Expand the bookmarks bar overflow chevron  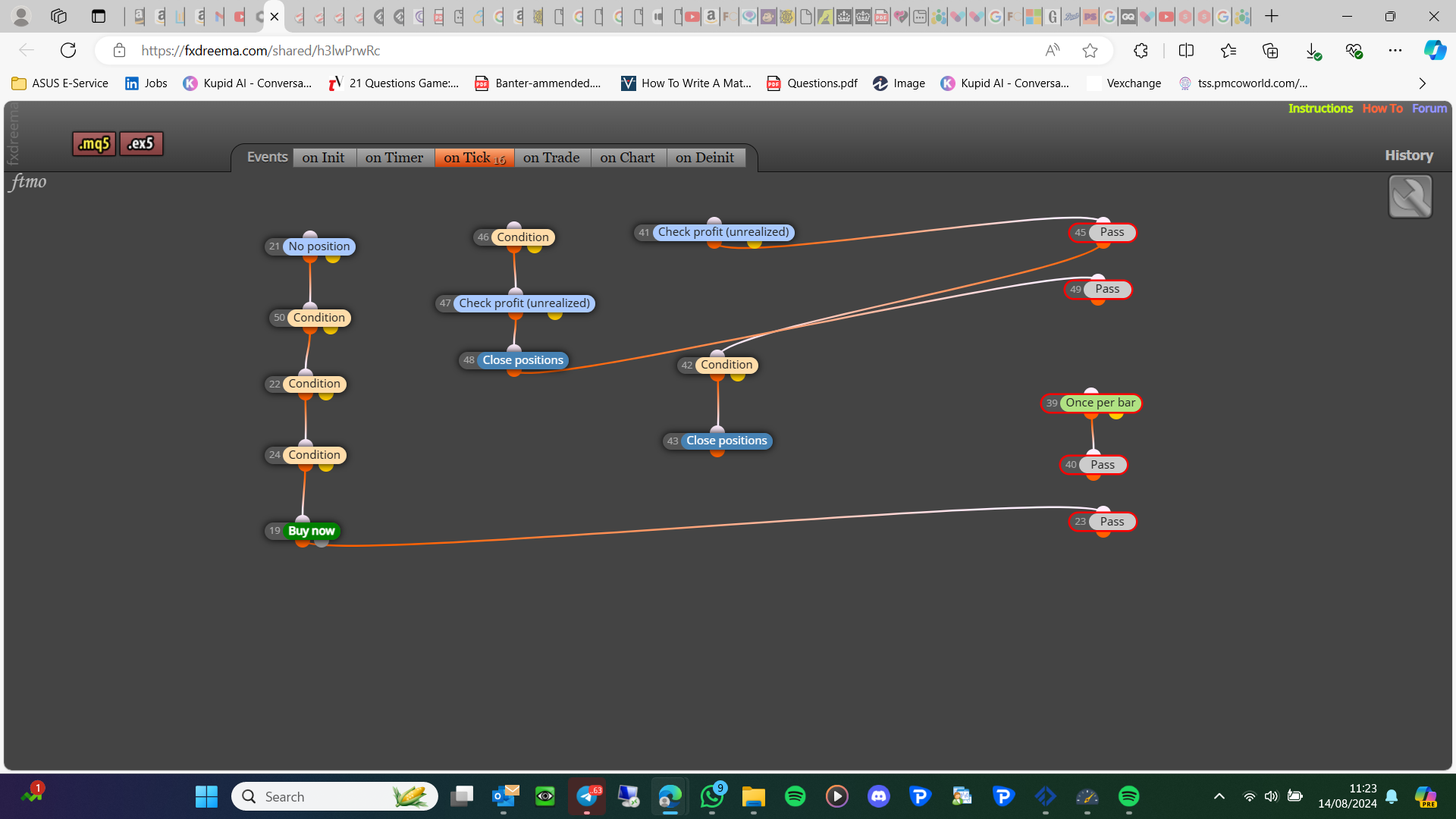click(1422, 83)
